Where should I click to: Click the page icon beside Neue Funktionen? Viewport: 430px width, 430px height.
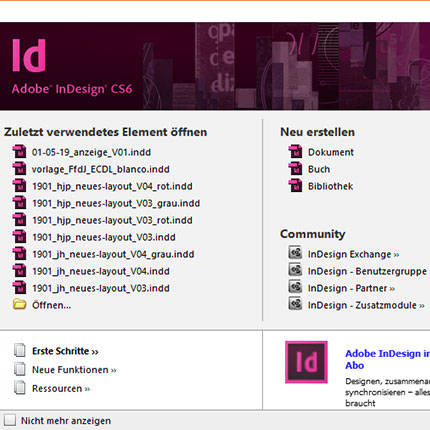point(20,369)
